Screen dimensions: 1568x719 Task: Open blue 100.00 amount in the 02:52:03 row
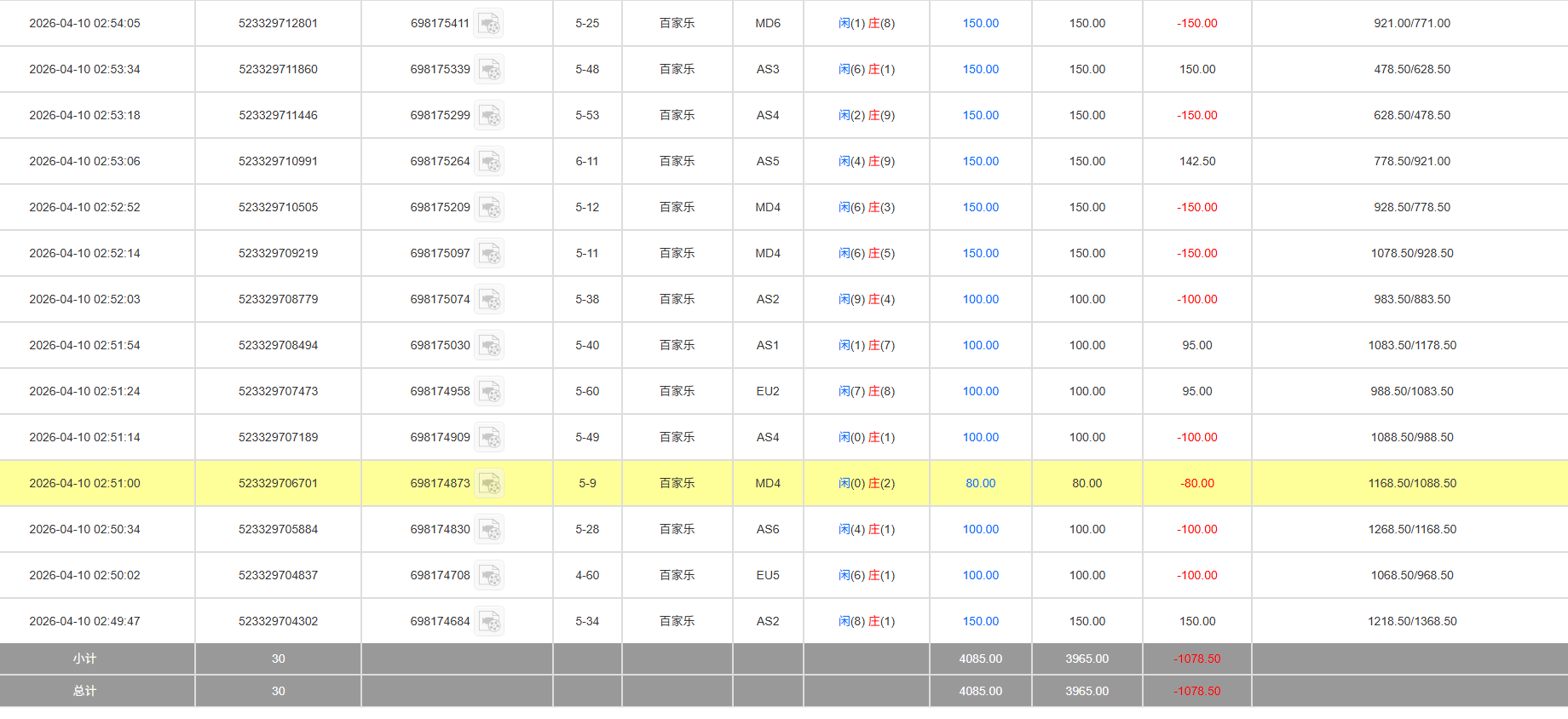(980, 300)
